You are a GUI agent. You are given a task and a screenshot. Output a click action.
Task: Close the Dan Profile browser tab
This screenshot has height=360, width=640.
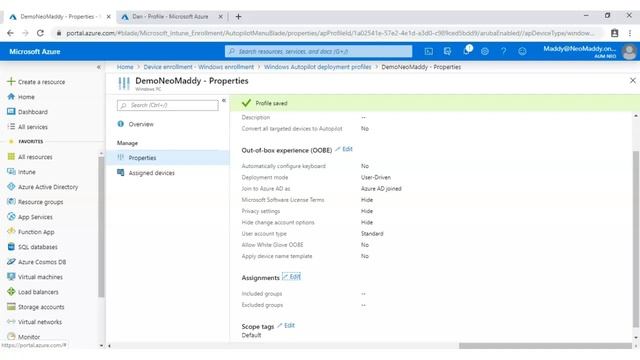pyautogui.click(x=220, y=17)
